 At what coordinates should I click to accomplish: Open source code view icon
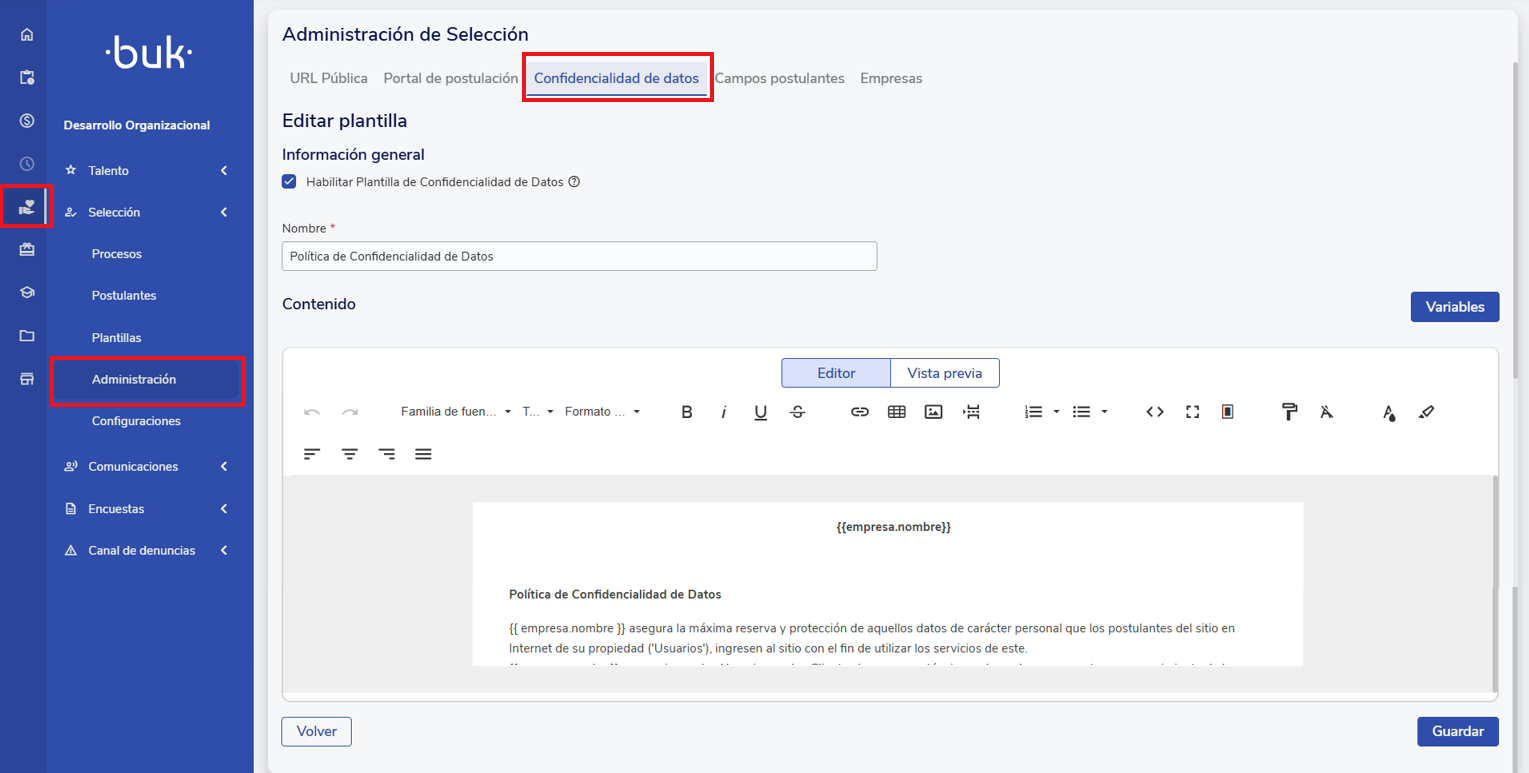tap(1155, 412)
